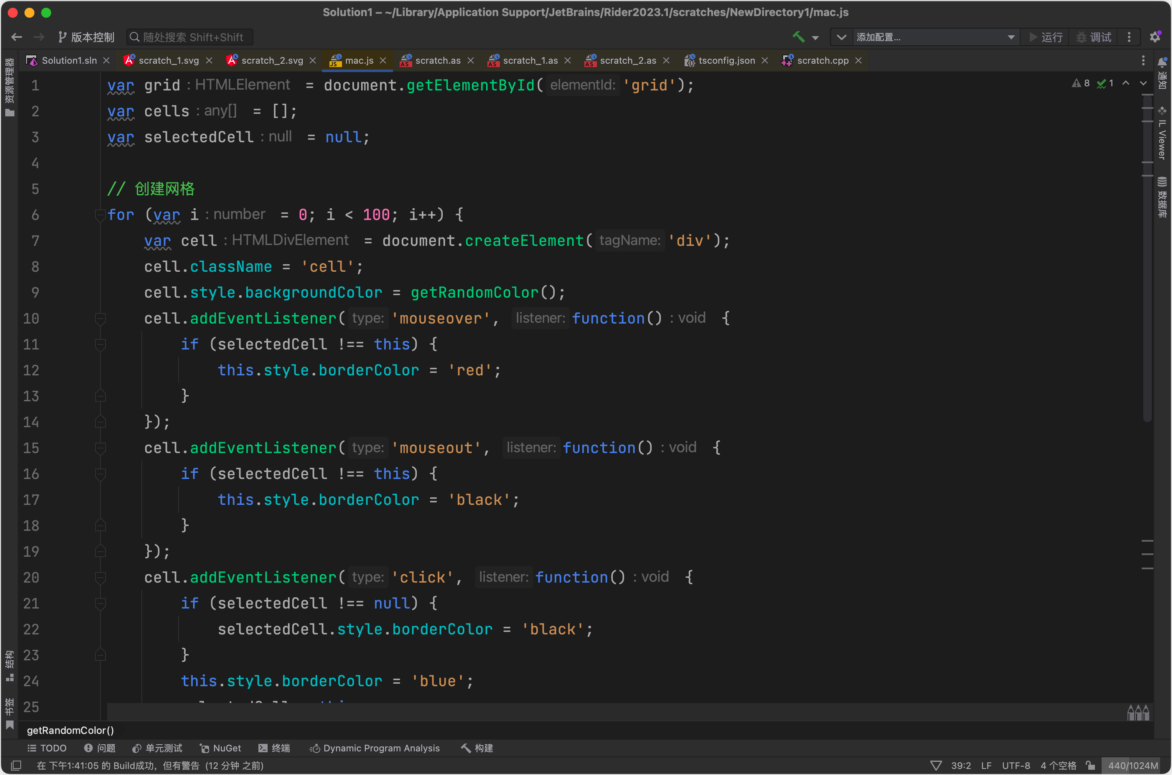Open the 书签 bookmarks panel

pyautogui.click(x=9, y=714)
